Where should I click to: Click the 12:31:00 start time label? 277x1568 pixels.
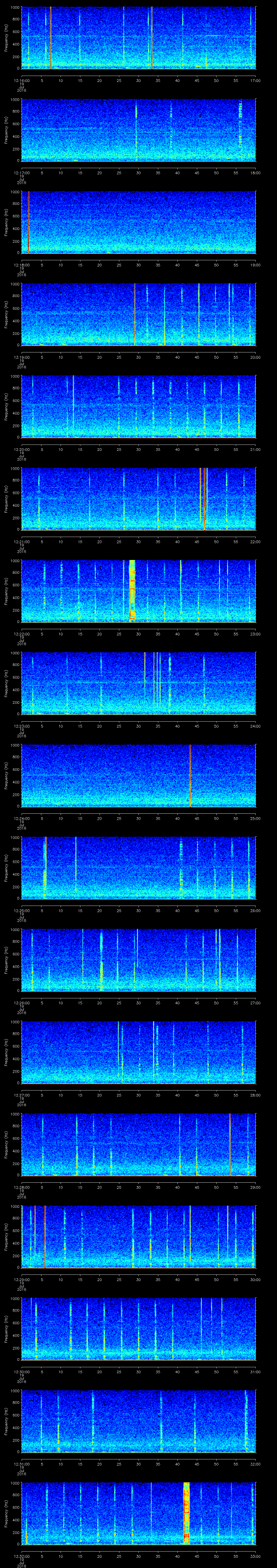tap(22, 1464)
